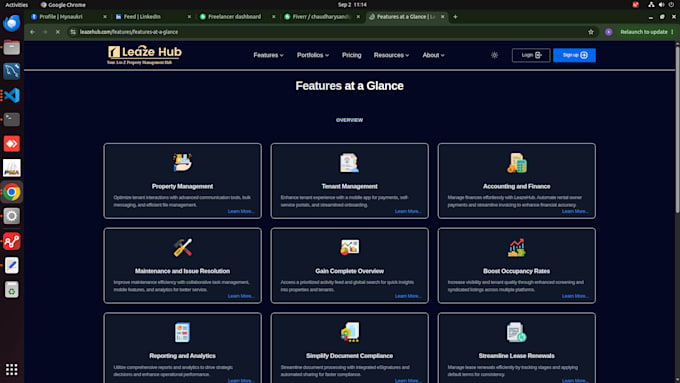The height and width of the screenshot is (383, 680).
Task: Click the Login button
Action: tap(531, 55)
